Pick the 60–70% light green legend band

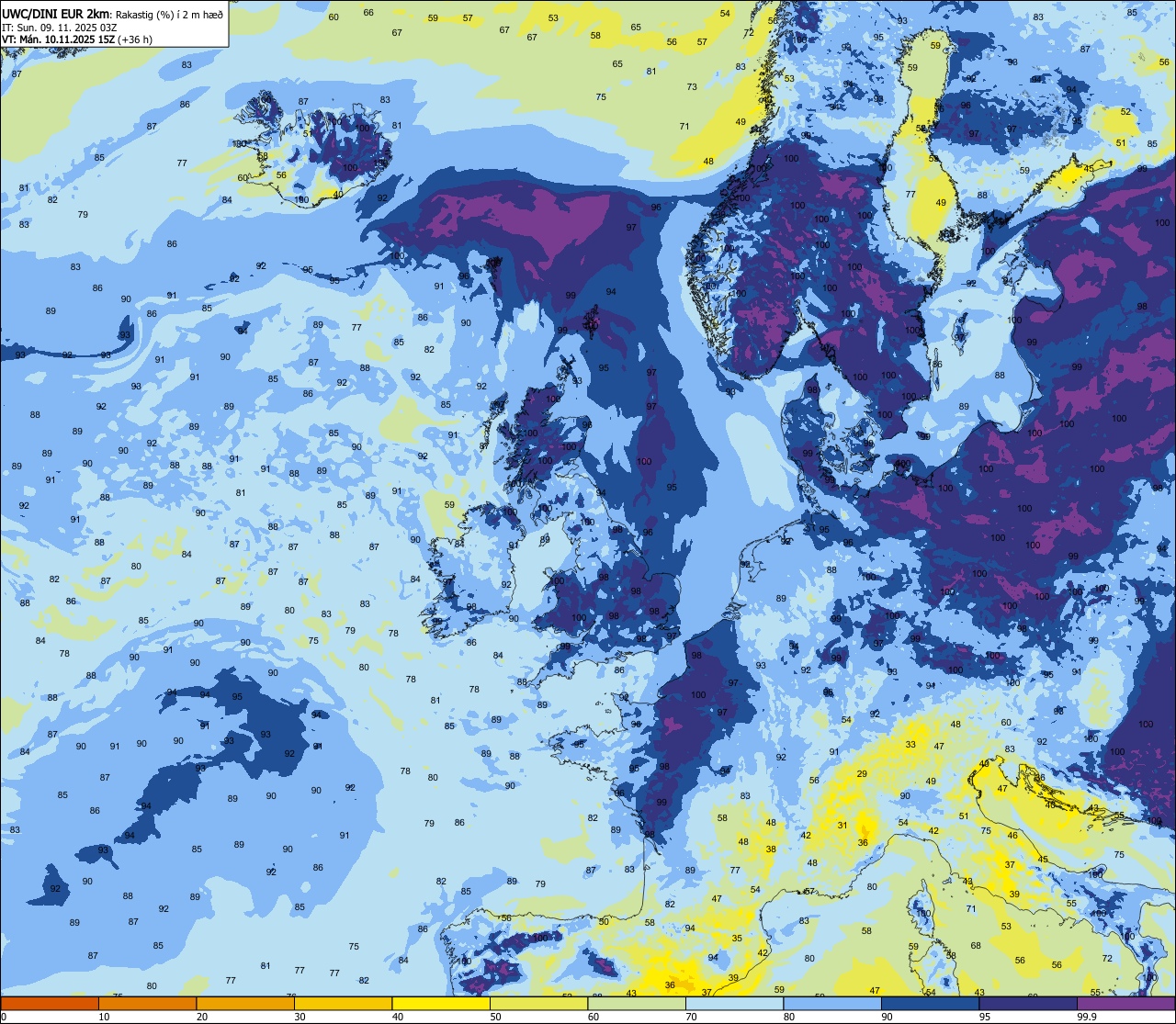click(x=637, y=1004)
